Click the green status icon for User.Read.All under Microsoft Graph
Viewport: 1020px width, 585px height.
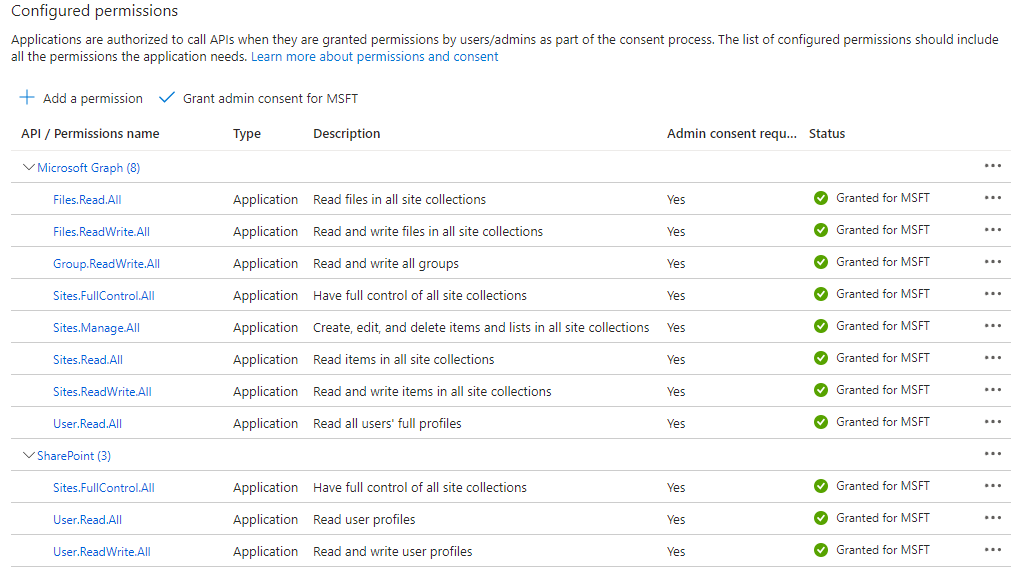(820, 422)
